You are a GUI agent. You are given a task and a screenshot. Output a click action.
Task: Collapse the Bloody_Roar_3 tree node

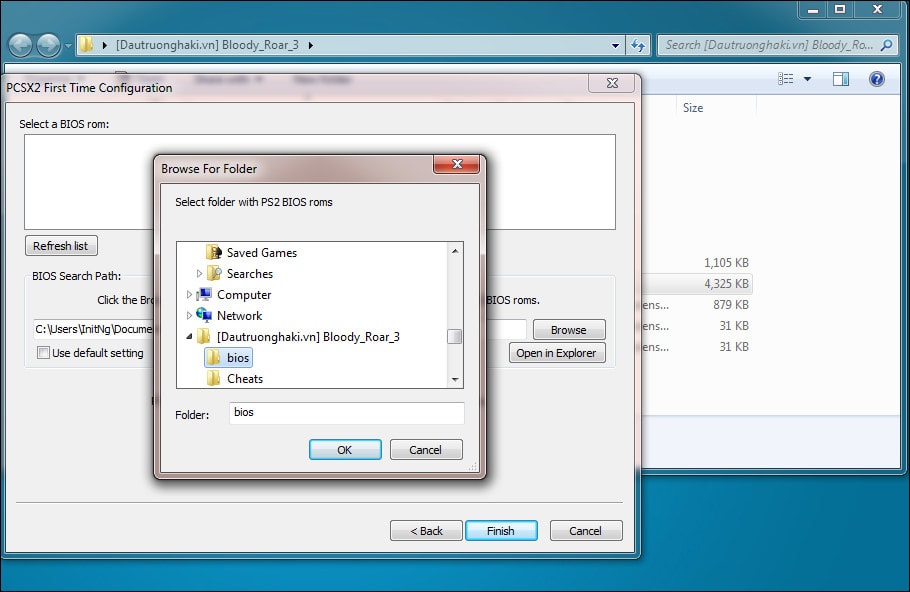[x=189, y=337]
